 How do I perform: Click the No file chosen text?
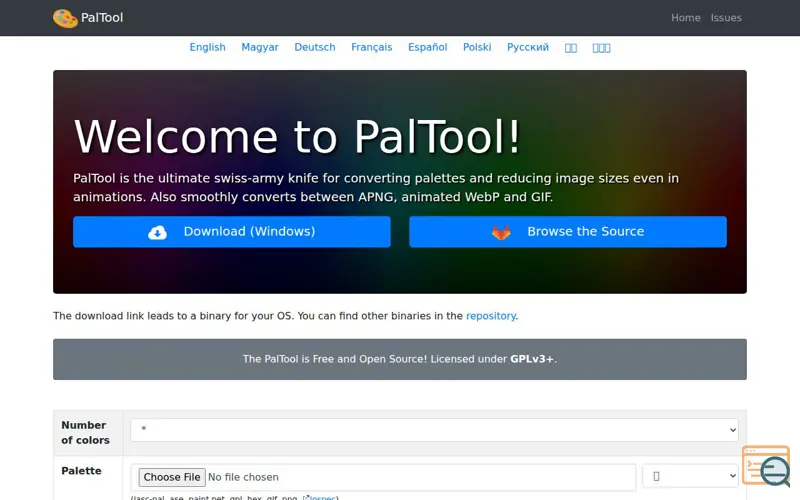click(243, 477)
